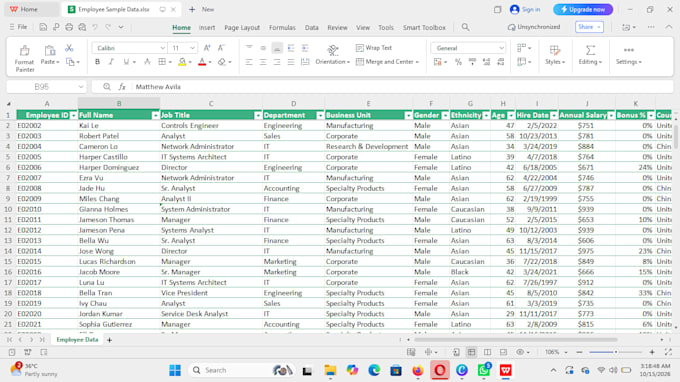Click the zoom slider in status bar

pyautogui.click(x=615, y=352)
